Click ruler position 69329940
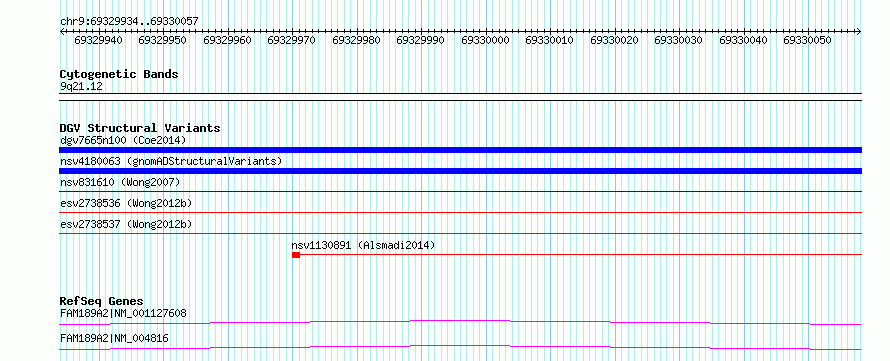Image resolution: width=890 pixels, height=361 pixels. coord(98,40)
